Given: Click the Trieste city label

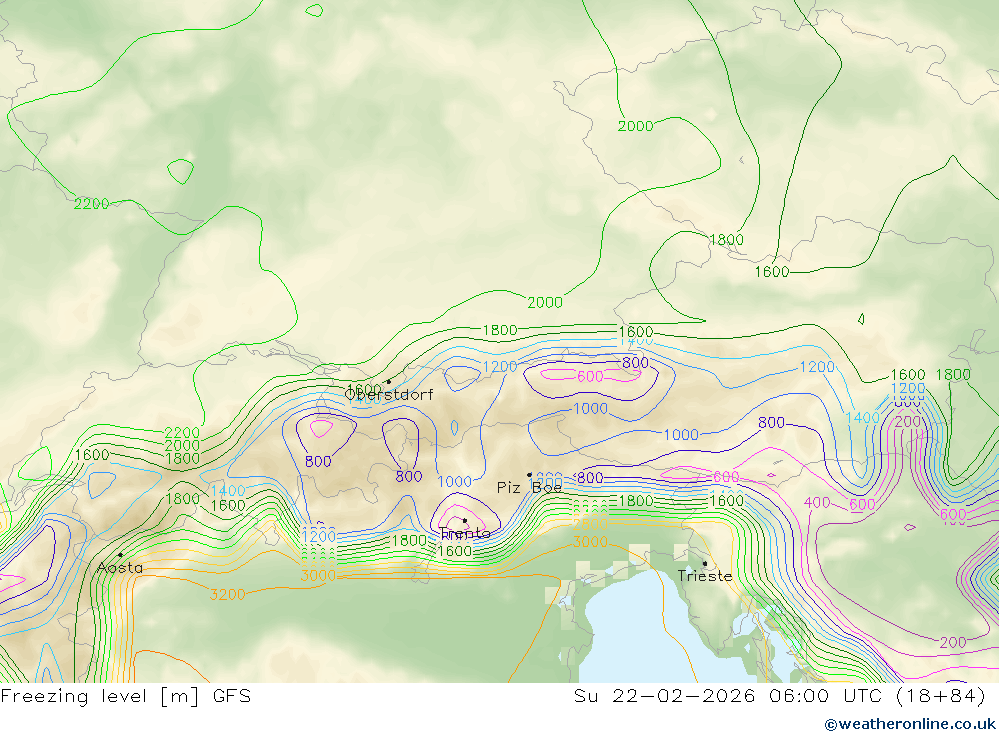Looking at the screenshot, I should pyautogui.click(x=705, y=576).
